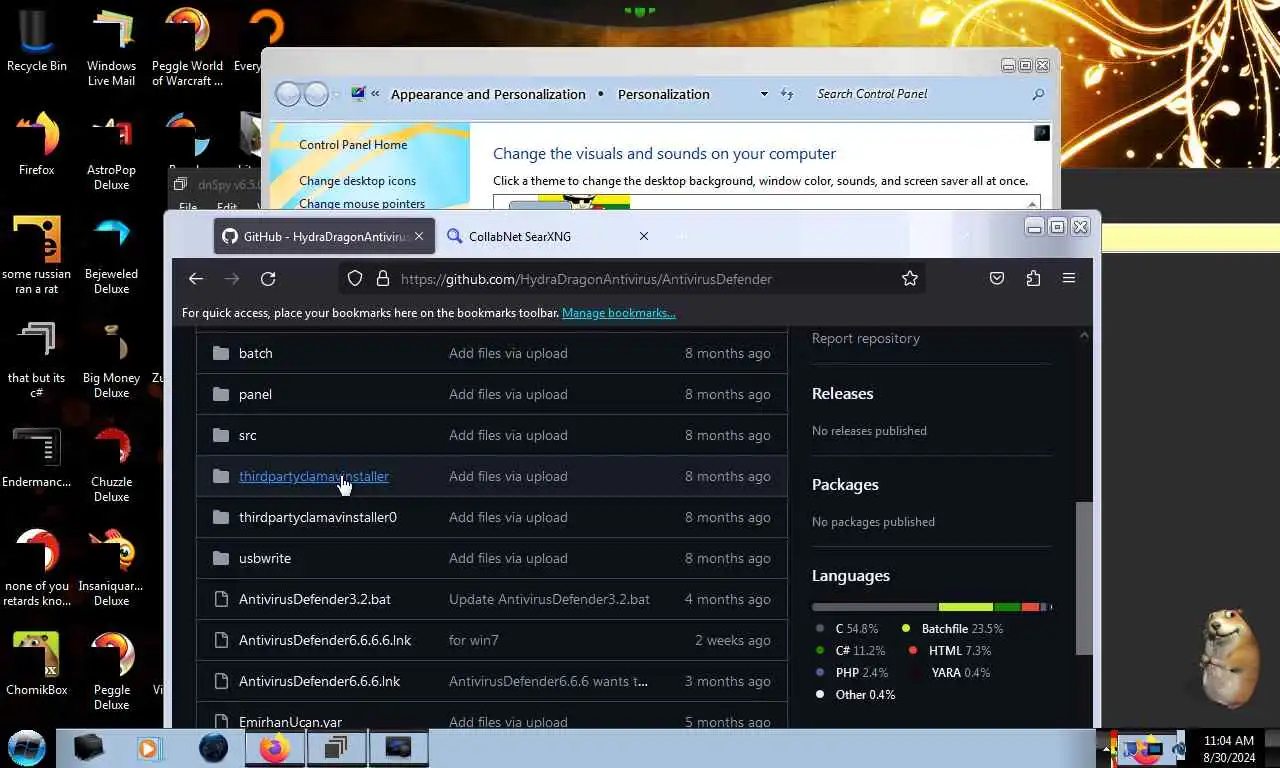This screenshot has height=768, width=1280.
Task: Click the folder icon beside batch
Action: 221,353
